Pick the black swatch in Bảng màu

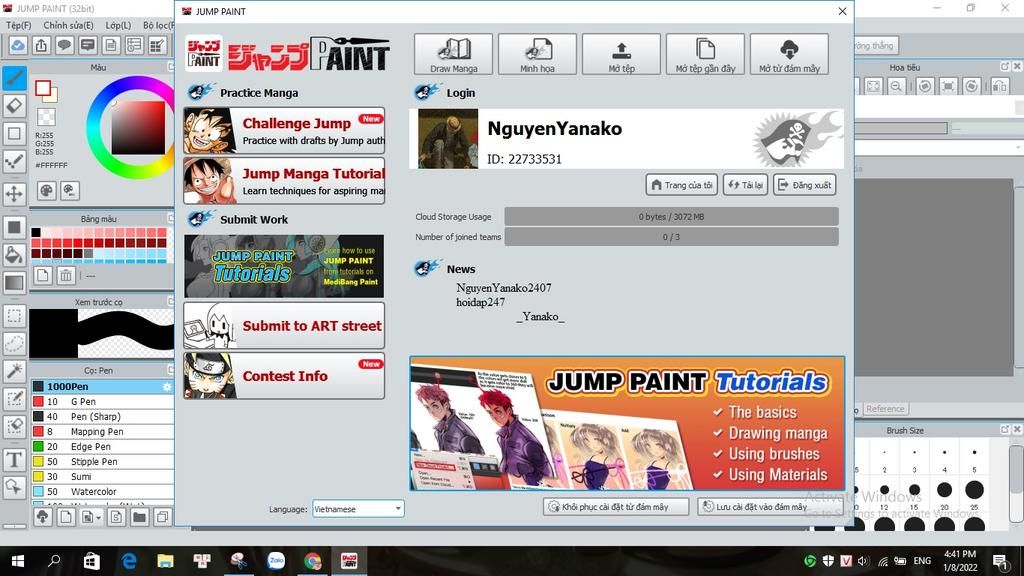(x=36, y=232)
